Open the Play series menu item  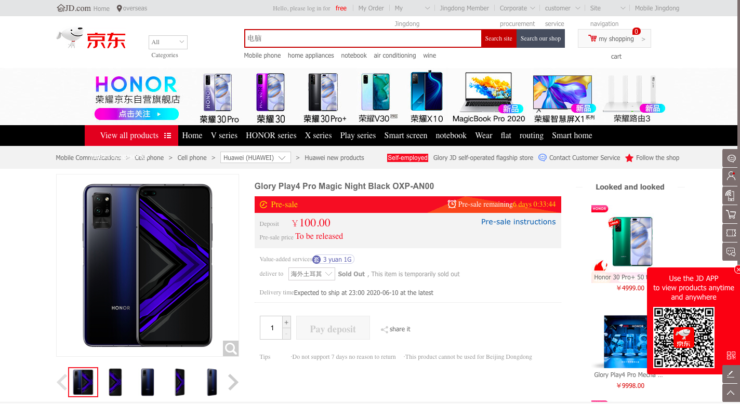(x=358, y=135)
